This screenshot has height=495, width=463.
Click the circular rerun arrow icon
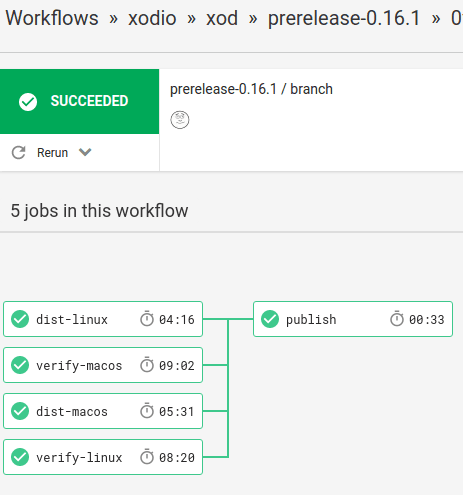19,153
